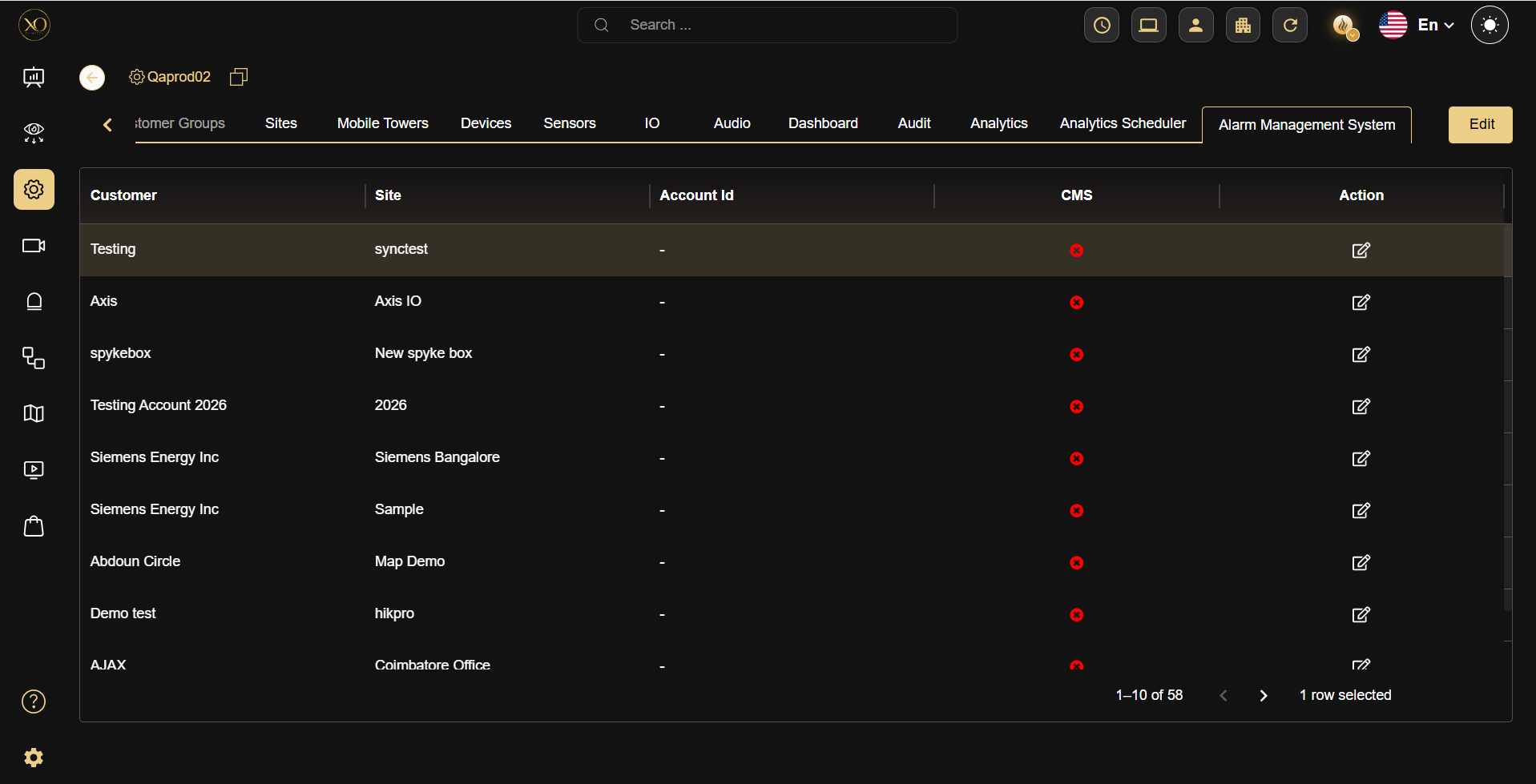Click the building organization icon

1243,25
